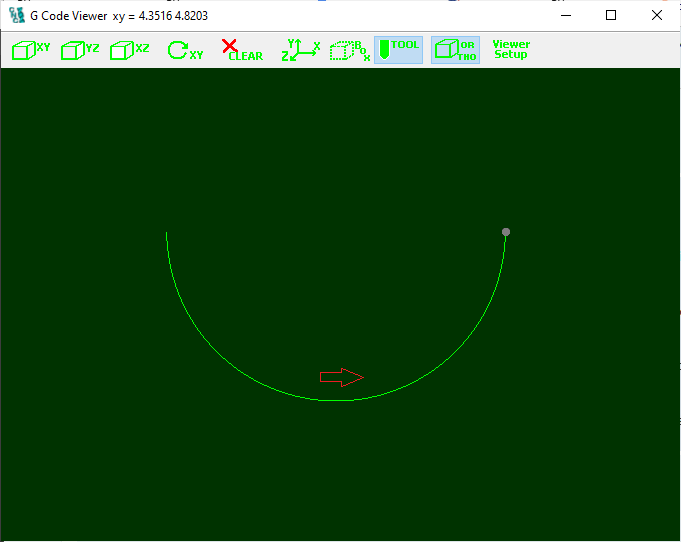This screenshot has width=681, height=542.
Task: Click the bottom of the green arc
Action: pyautogui.click(x=336, y=400)
